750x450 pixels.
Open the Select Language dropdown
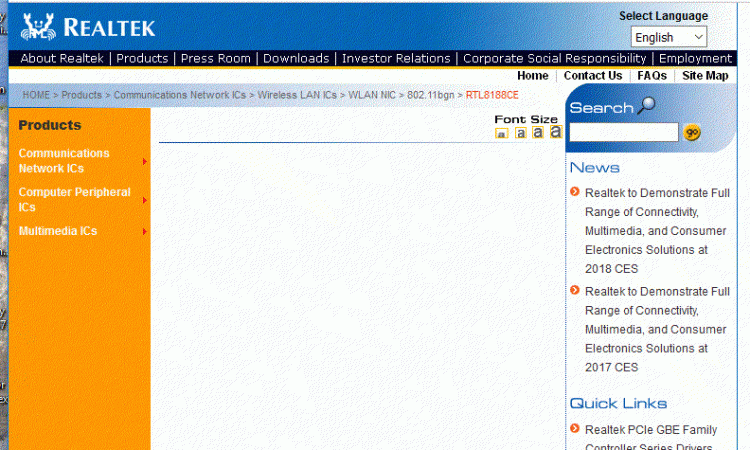669,37
